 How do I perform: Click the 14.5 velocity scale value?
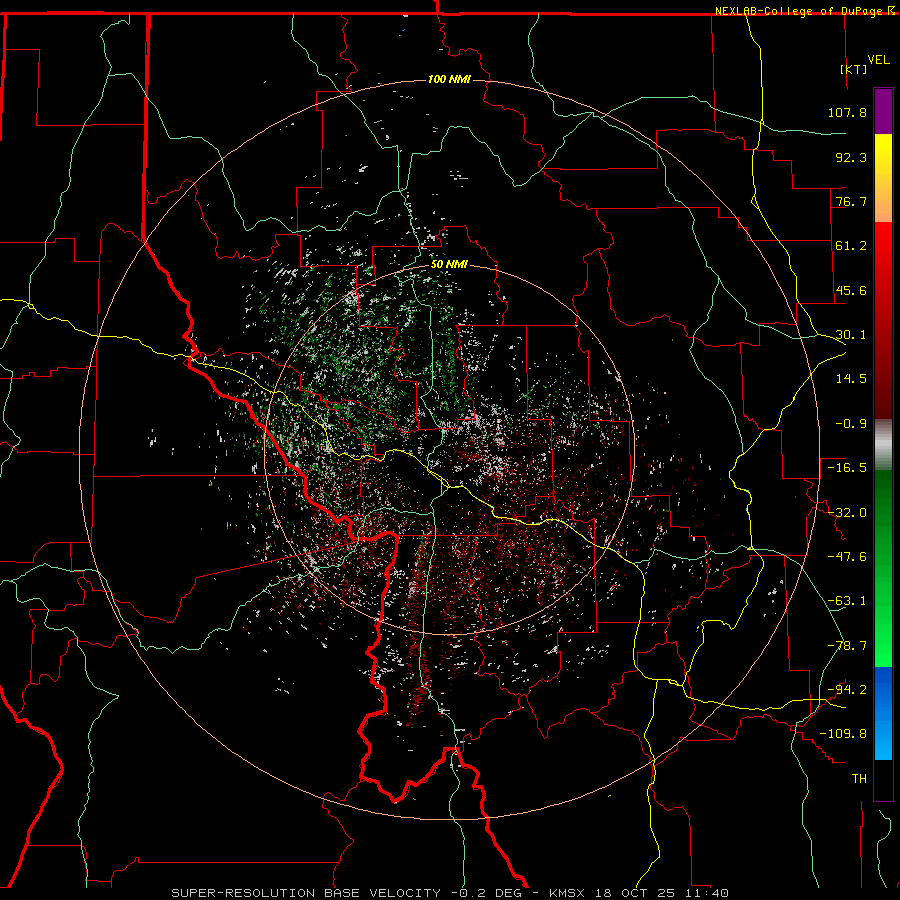(851, 379)
